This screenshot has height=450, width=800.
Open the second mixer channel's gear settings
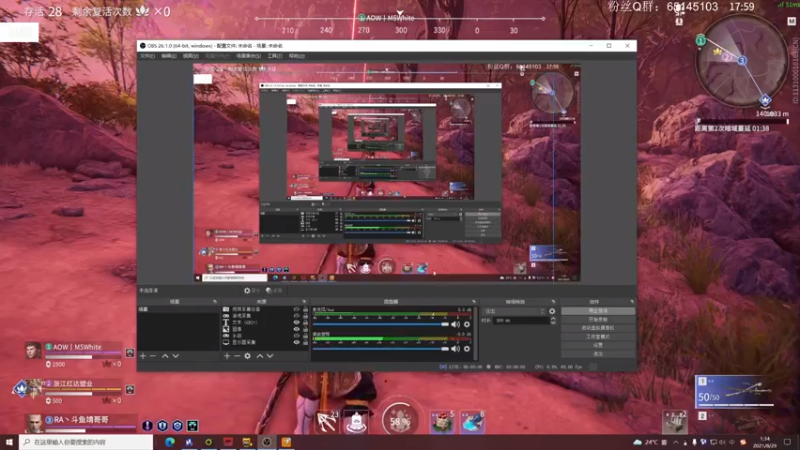point(467,349)
